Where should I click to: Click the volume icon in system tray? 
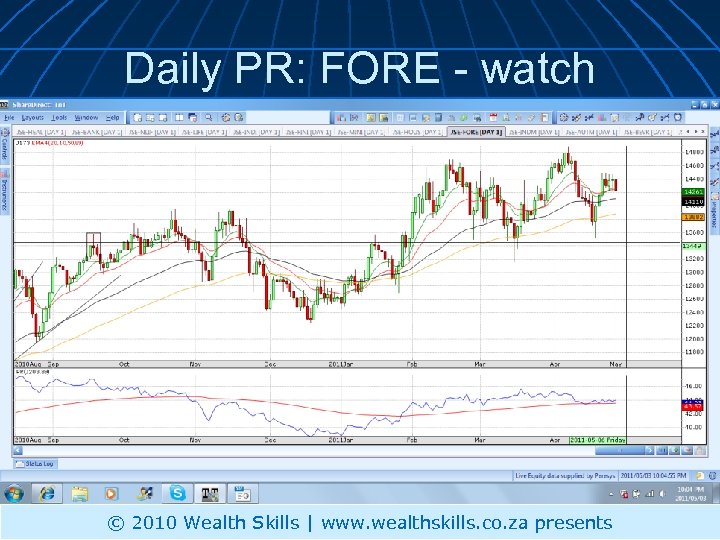tap(662, 494)
